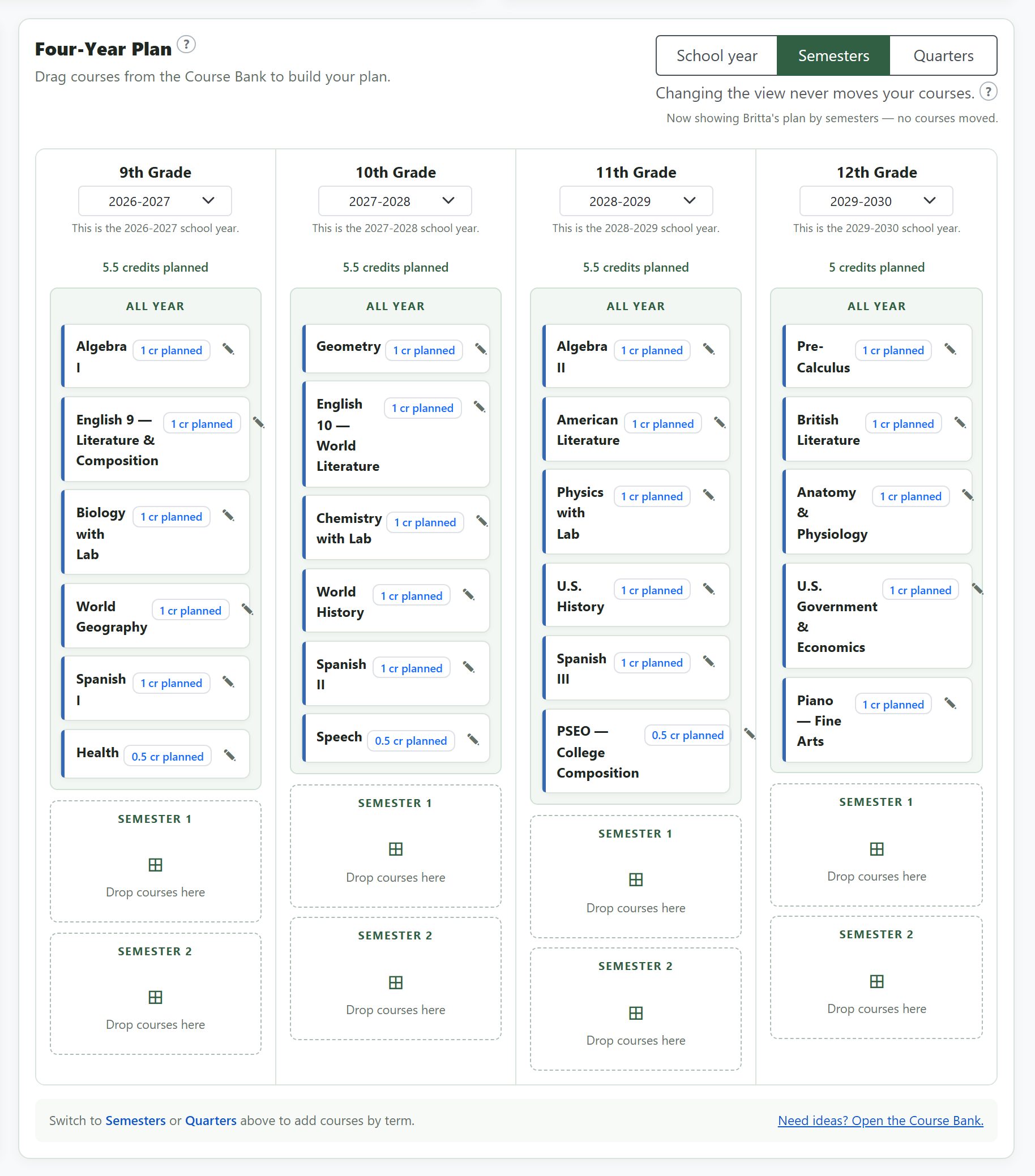This screenshot has width=1035, height=1176.
Task: Click the Quarters link in footer note
Action: 211,1120
